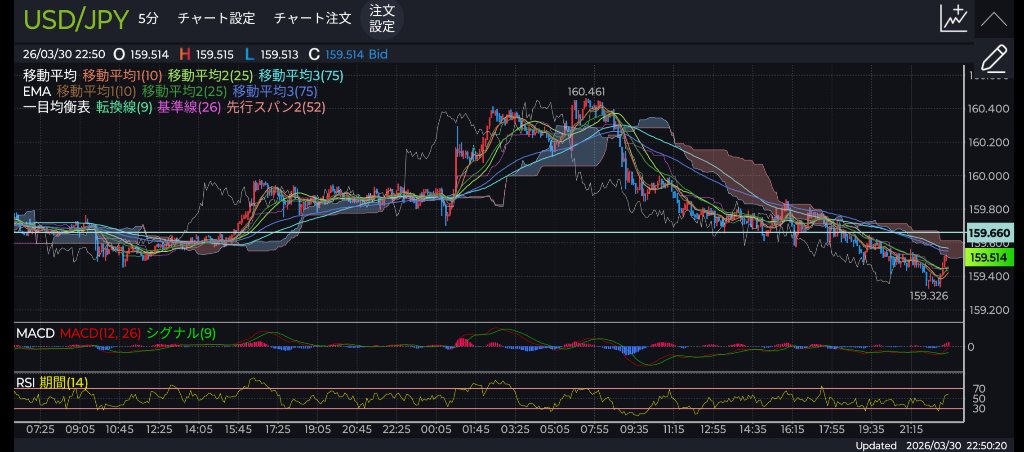Screen dimensions: 1024x452
Task: Change the 5分 timeframe selector
Action: [x=148, y=18]
